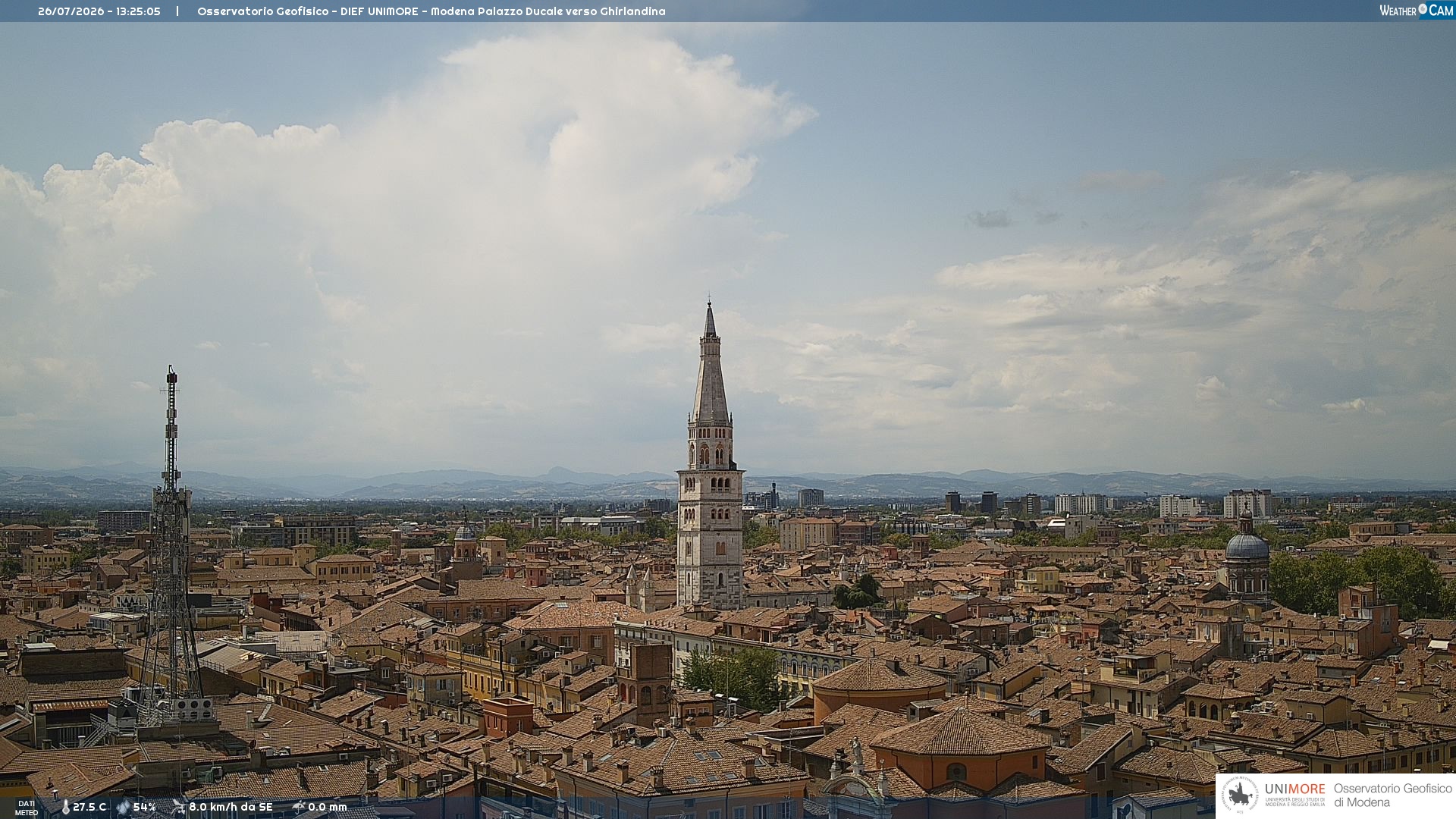Screen dimensions: 1456x819
Task: Click the DATI METEO label
Action: click(x=27, y=808)
